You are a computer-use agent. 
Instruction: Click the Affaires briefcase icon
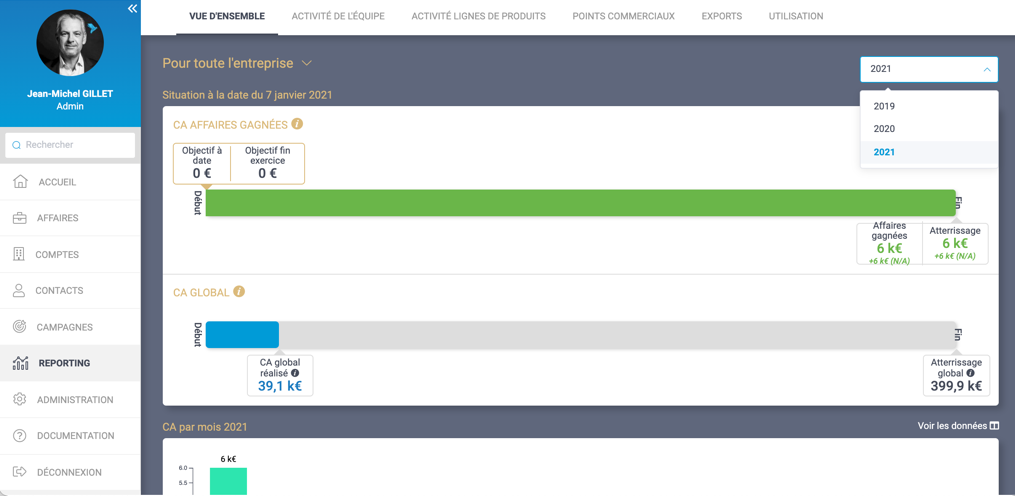(20, 218)
